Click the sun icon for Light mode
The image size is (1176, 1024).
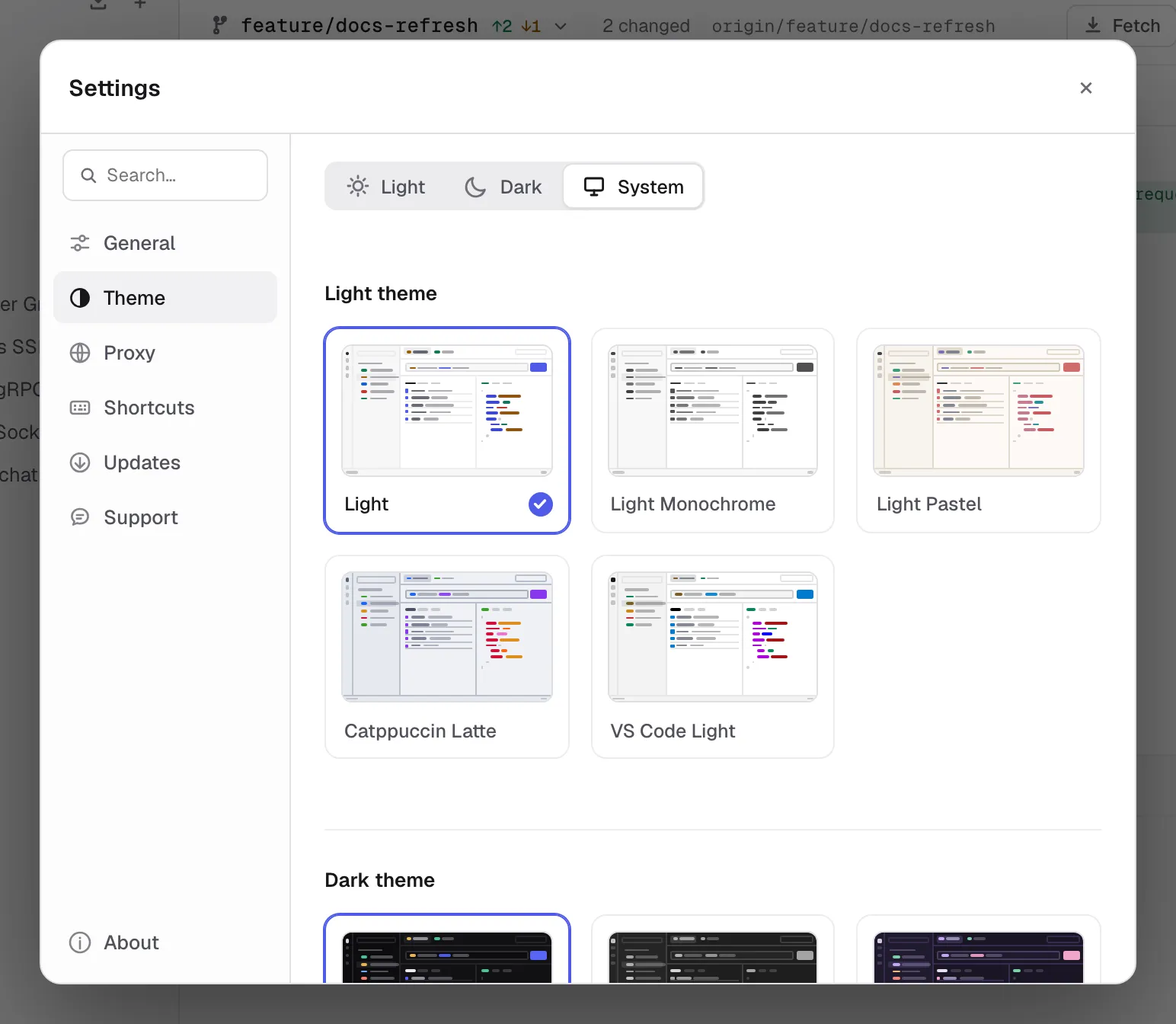click(358, 187)
